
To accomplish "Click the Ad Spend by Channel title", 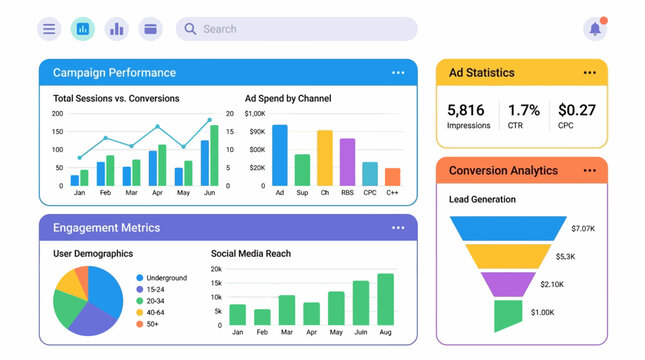I will click(x=288, y=98).
